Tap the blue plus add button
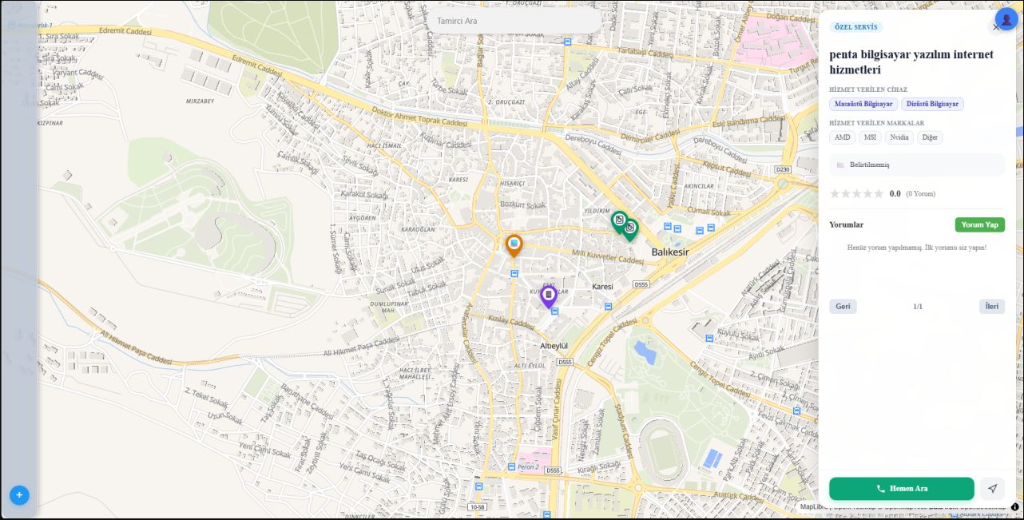Screen dimensions: 1024x520 19,495
